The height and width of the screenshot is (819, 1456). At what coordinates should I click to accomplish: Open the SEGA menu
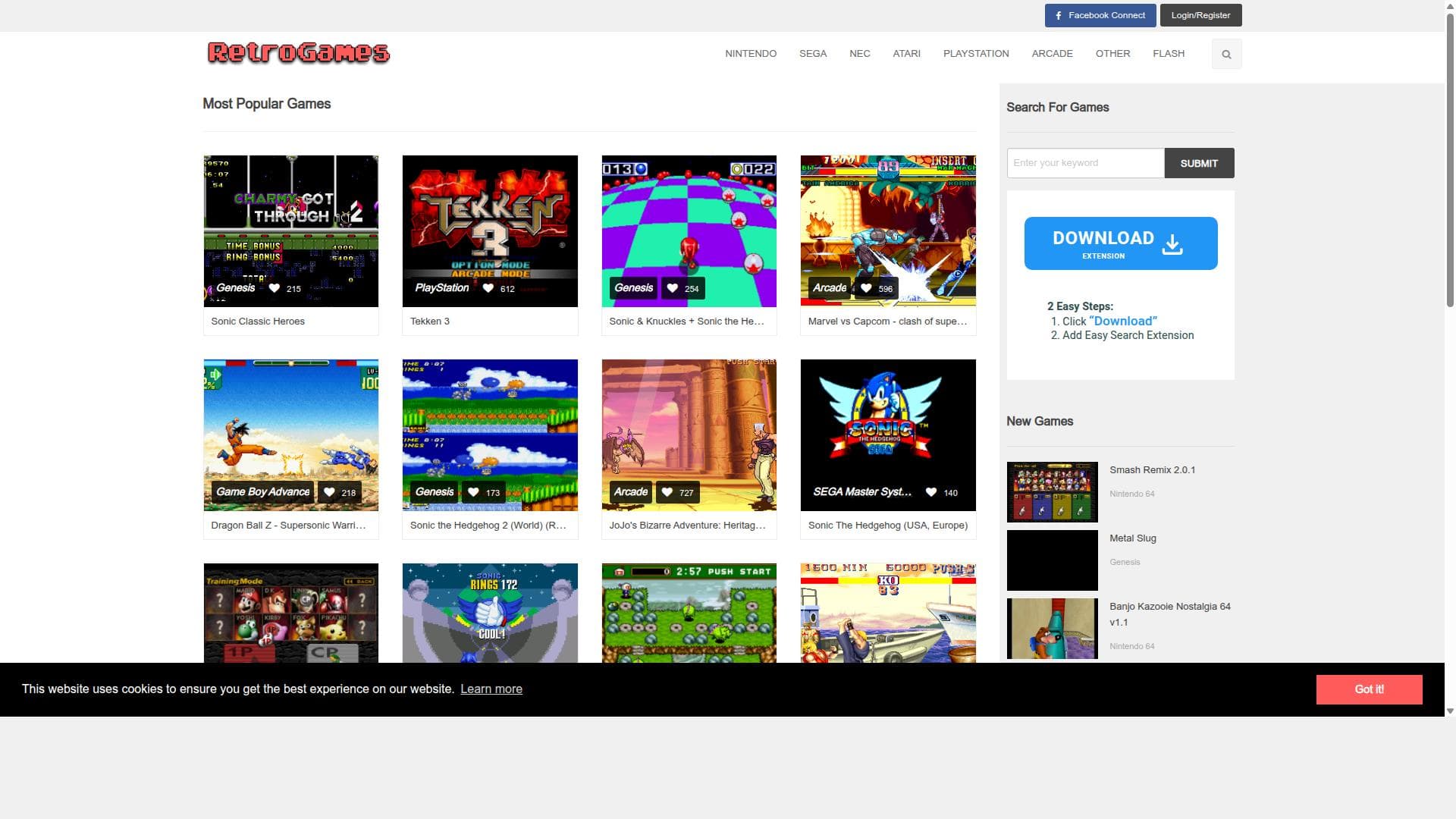pyautogui.click(x=812, y=54)
